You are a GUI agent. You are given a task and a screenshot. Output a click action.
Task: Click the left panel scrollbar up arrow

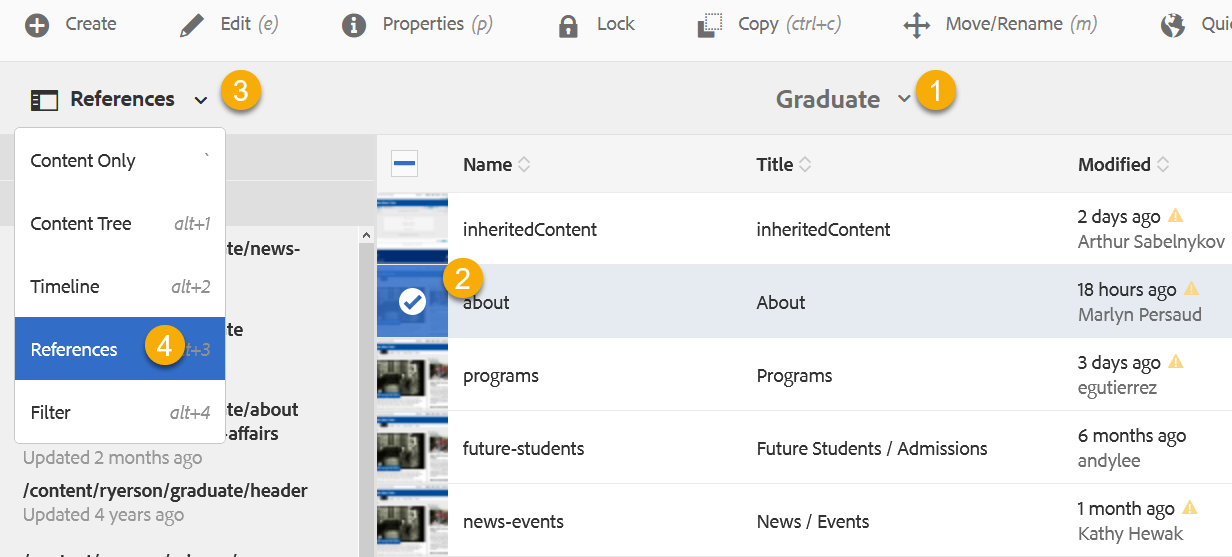[366, 236]
